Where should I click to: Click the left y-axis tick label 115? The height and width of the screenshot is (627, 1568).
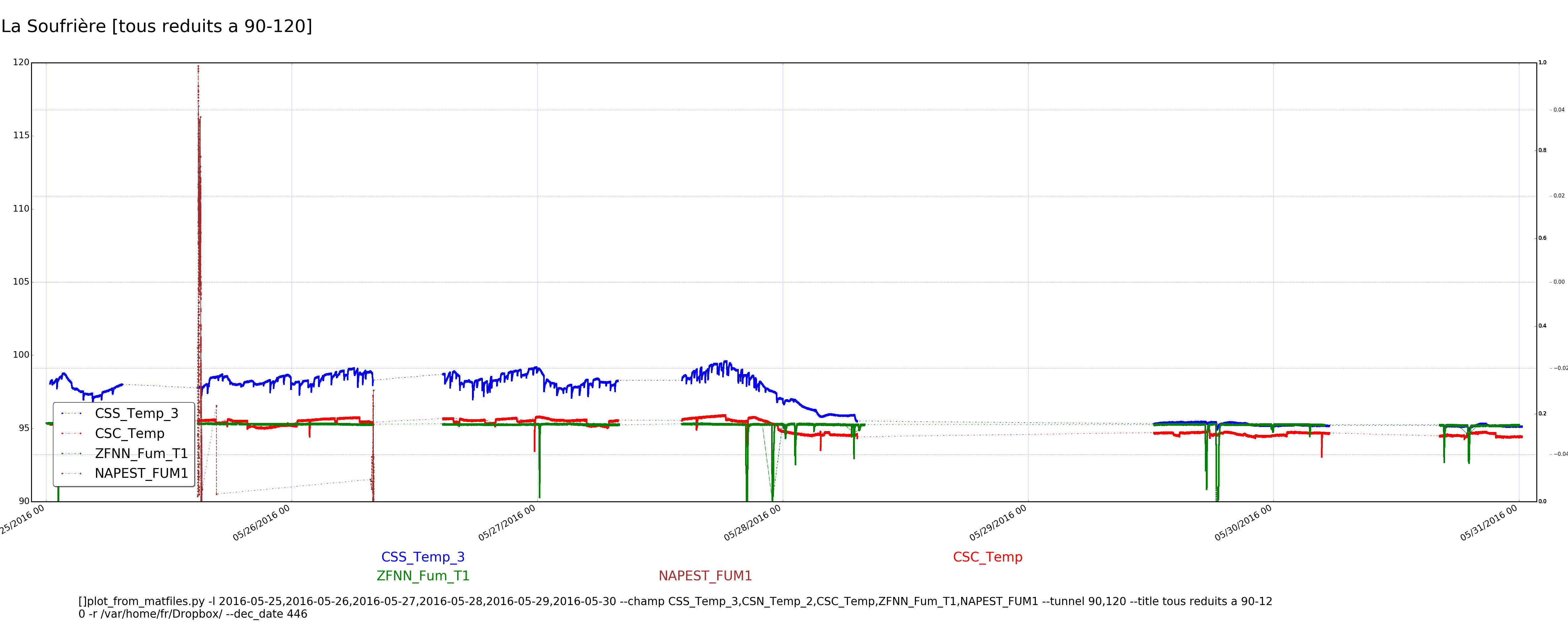(21, 135)
